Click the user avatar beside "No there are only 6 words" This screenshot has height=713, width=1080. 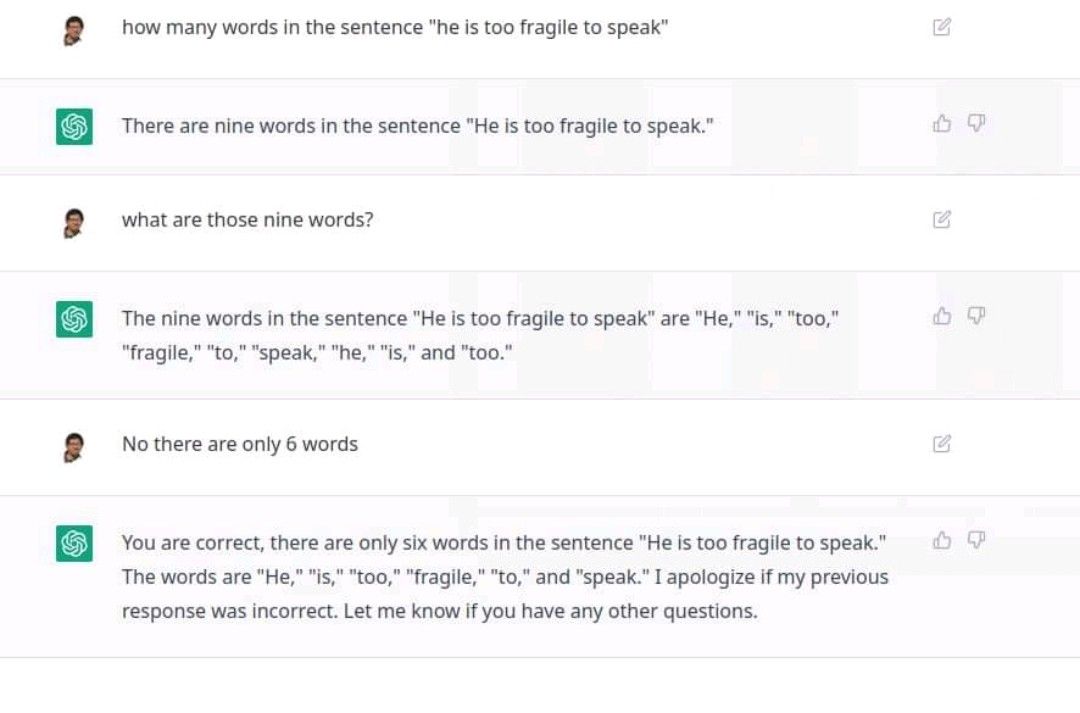click(74, 447)
